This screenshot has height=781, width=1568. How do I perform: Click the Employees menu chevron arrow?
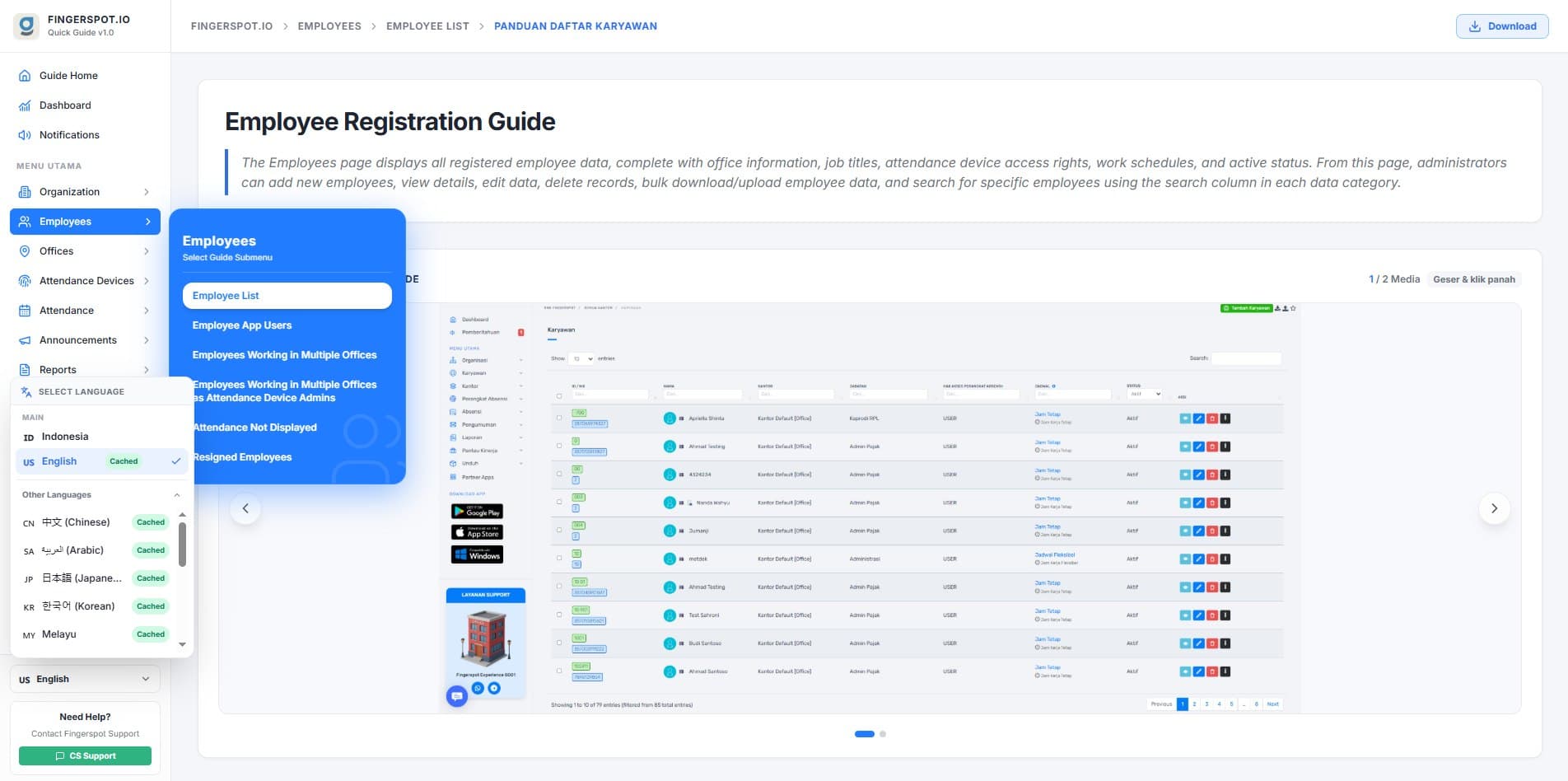pos(147,222)
